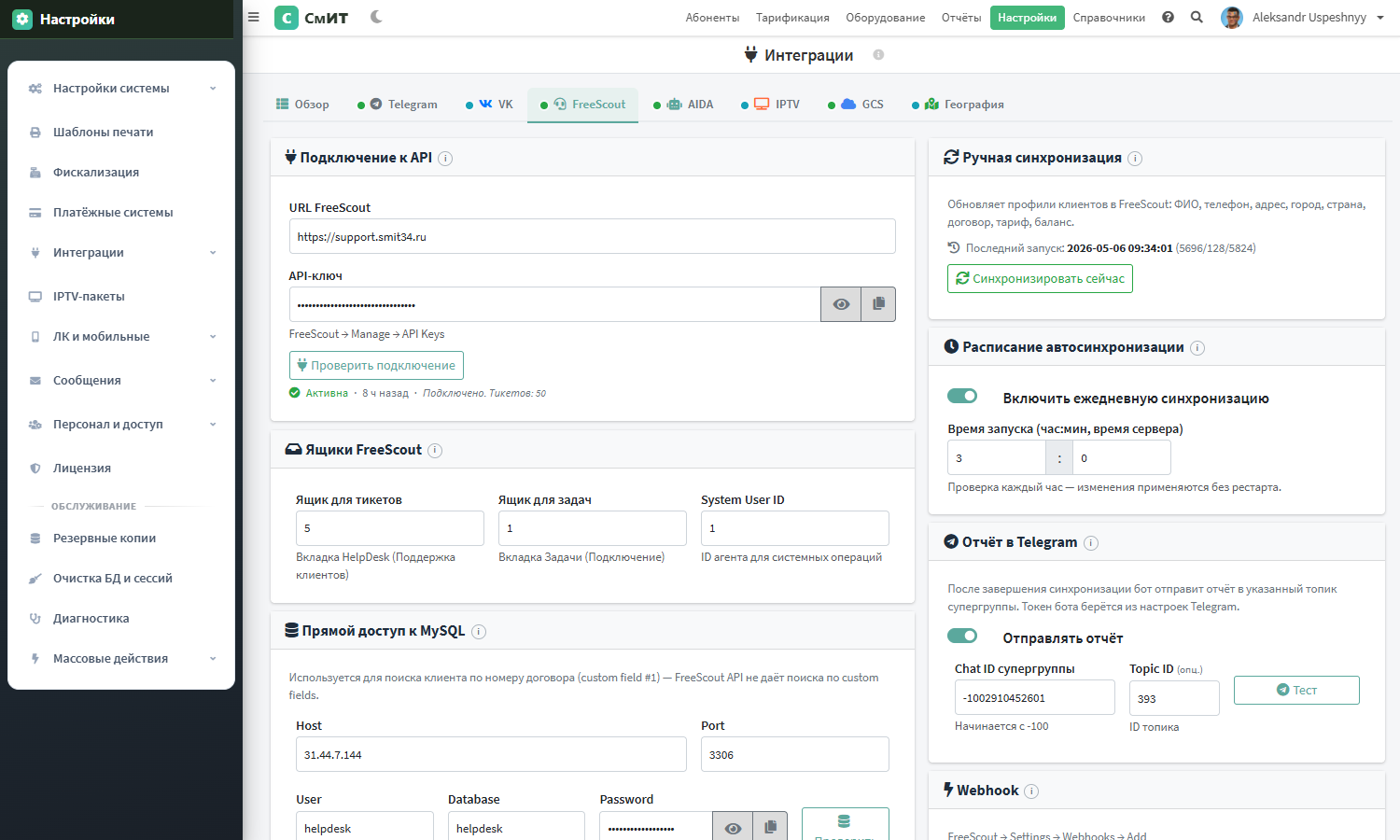Click info icon beside Подключение к API

(445, 159)
